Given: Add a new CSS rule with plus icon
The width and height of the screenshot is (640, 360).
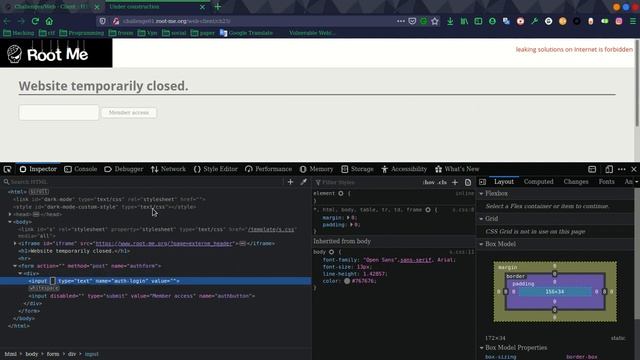Looking at the screenshot, I should tap(455, 182).
